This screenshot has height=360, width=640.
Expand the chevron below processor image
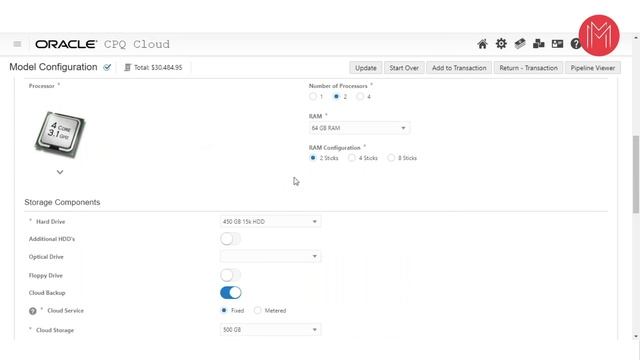(60, 172)
